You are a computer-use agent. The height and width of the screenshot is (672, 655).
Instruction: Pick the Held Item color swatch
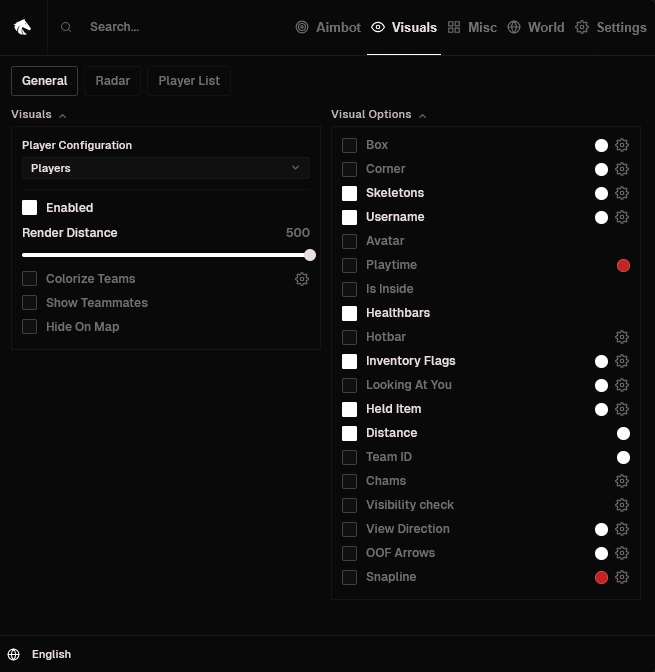coord(601,409)
